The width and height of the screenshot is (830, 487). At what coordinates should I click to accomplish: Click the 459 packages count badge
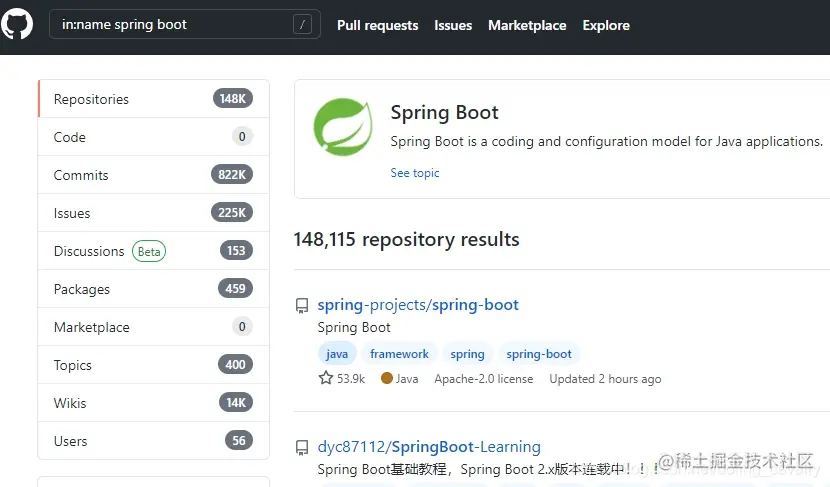(236, 288)
